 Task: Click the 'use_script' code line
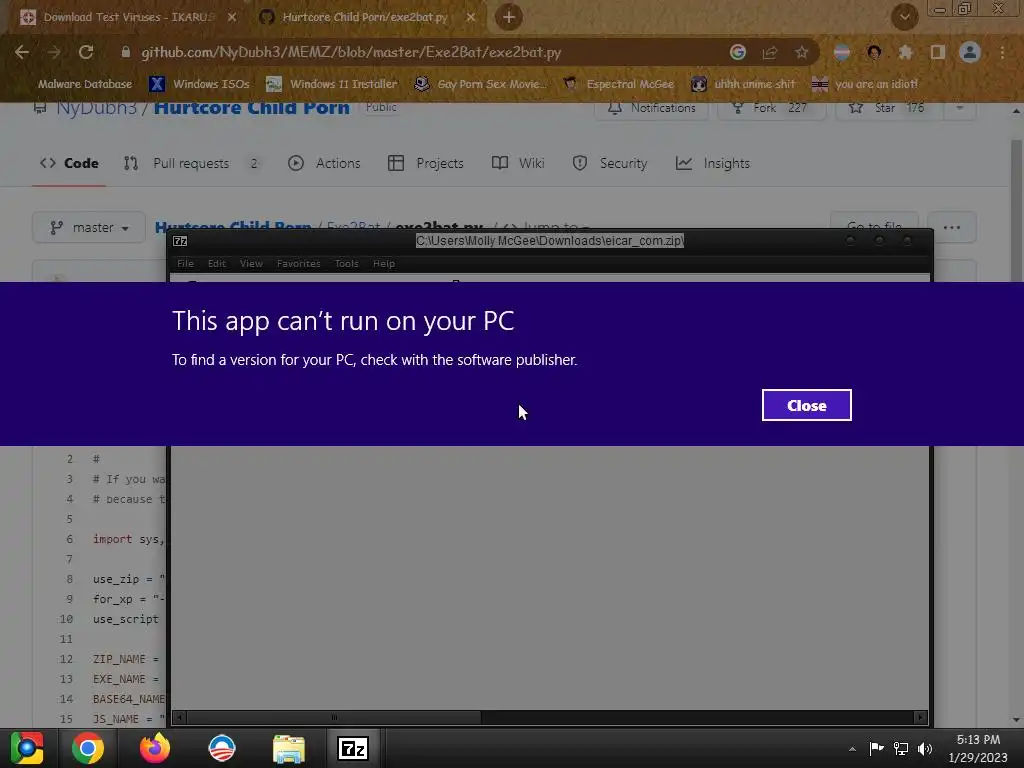[125, 619]
